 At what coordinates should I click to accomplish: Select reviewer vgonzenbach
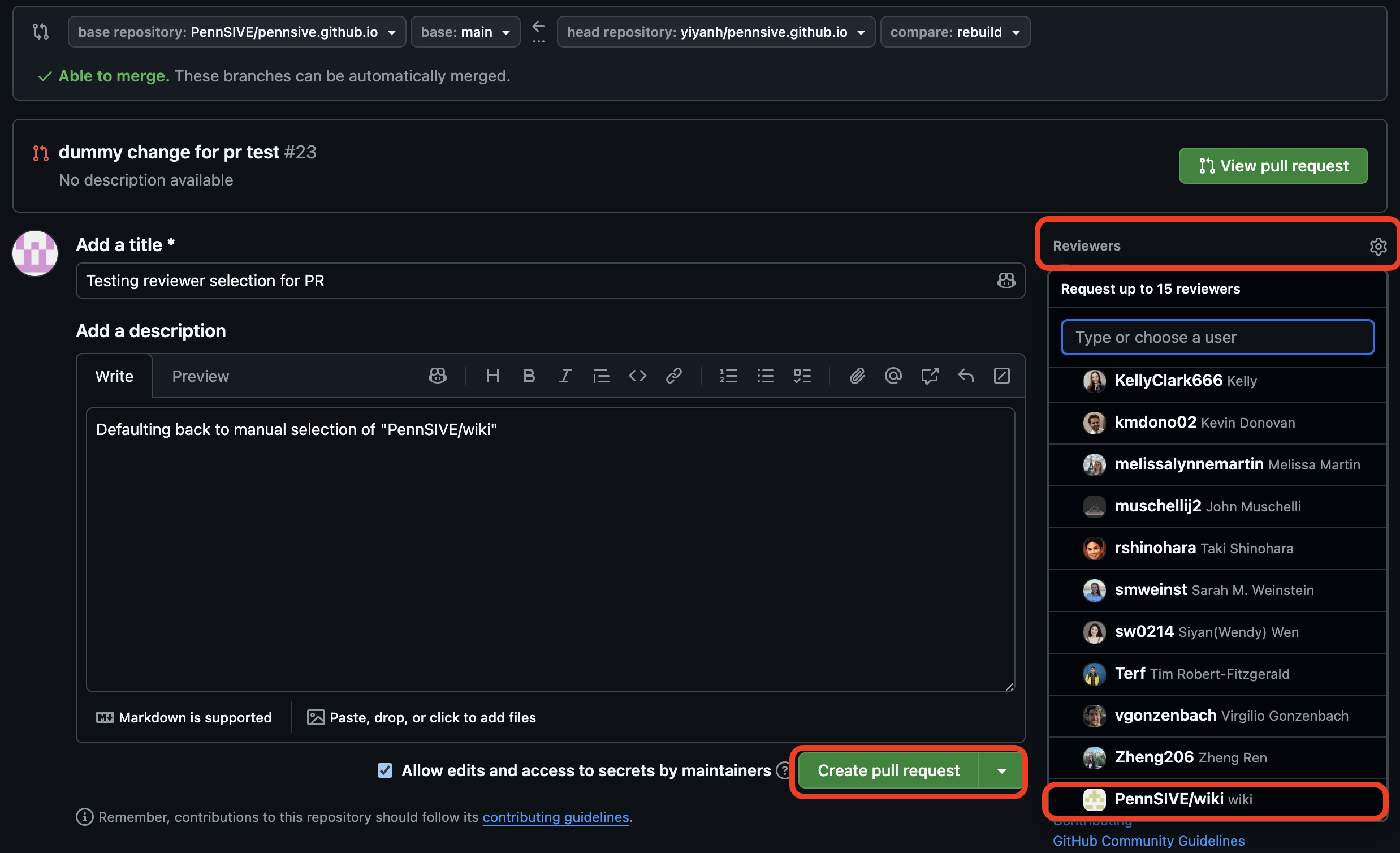tap(1217, 716)
